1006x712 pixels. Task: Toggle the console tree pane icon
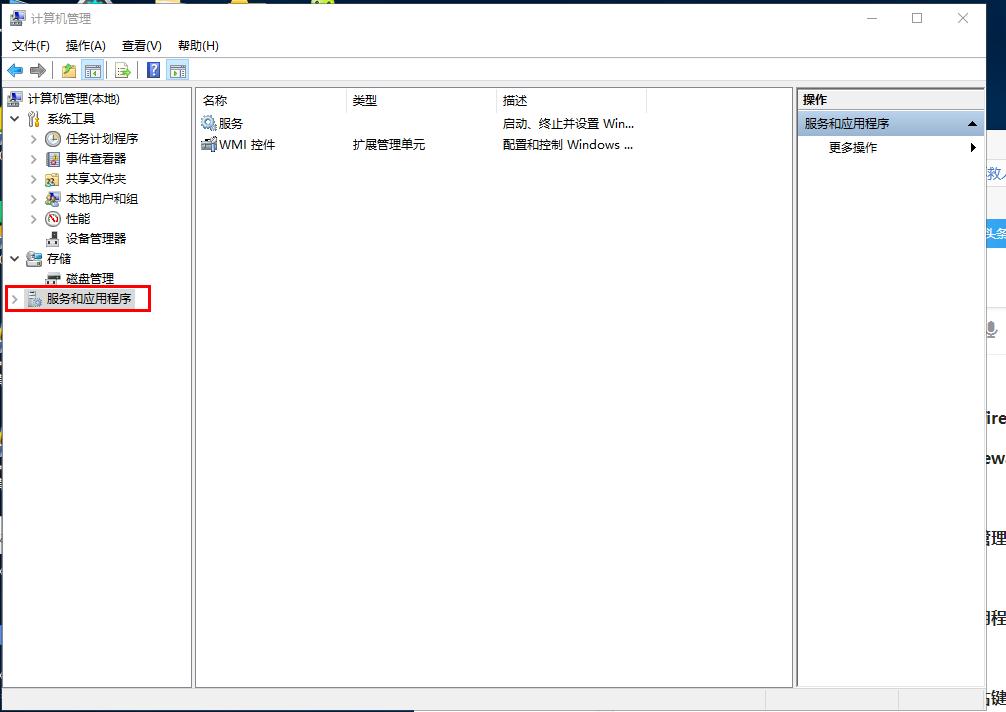tap(93, 69)
